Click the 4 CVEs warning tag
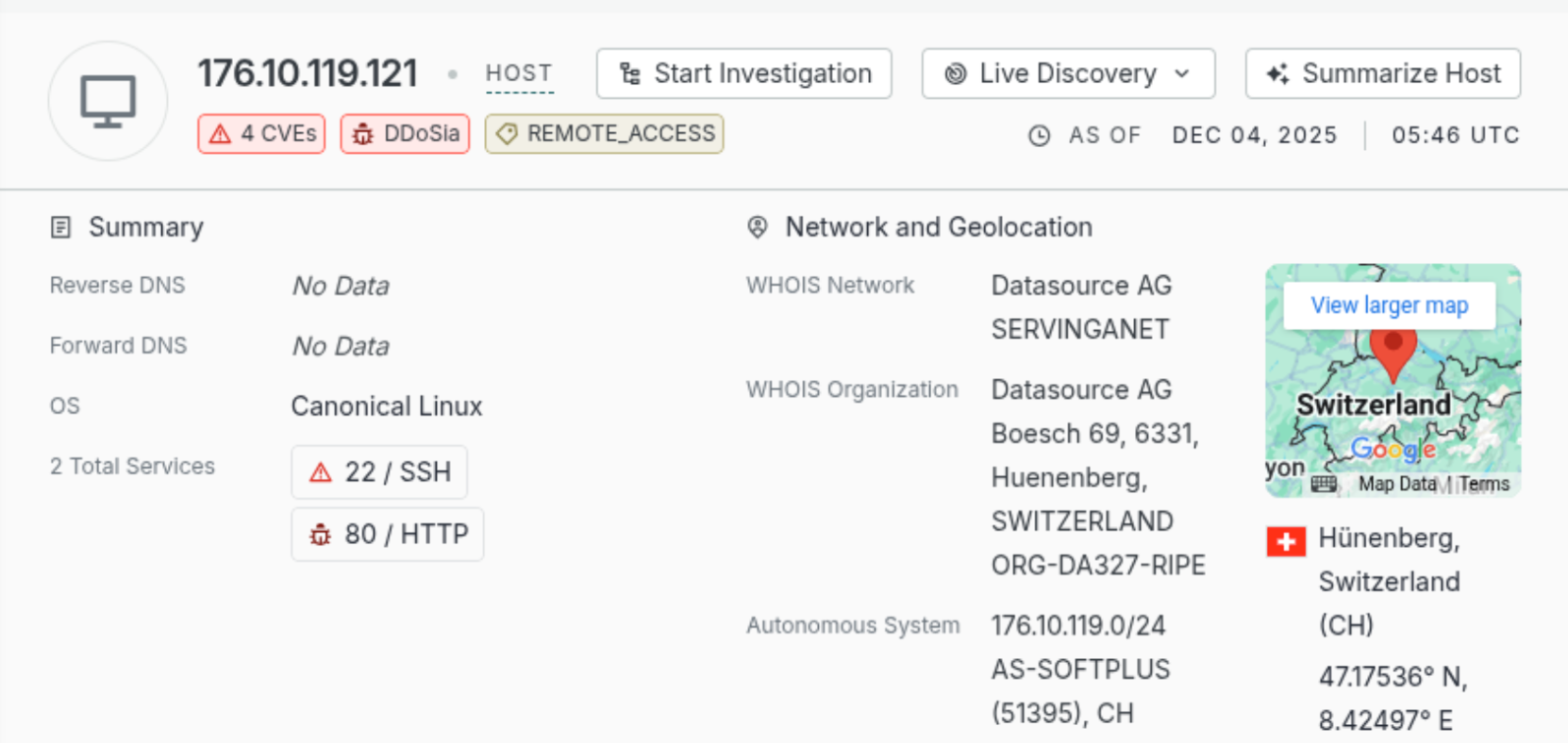The image size is (1568, 743). coord(261,134)
